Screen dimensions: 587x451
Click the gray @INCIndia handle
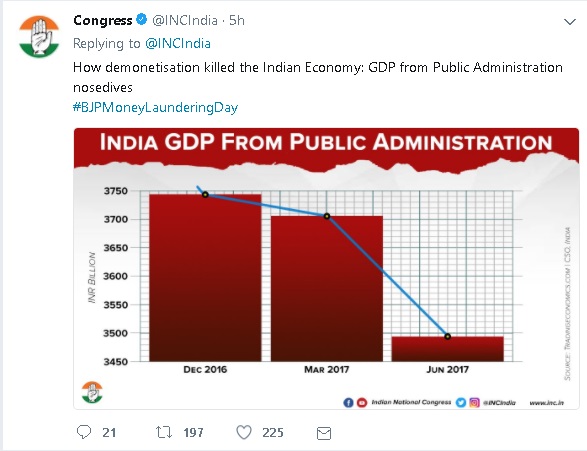185,20
